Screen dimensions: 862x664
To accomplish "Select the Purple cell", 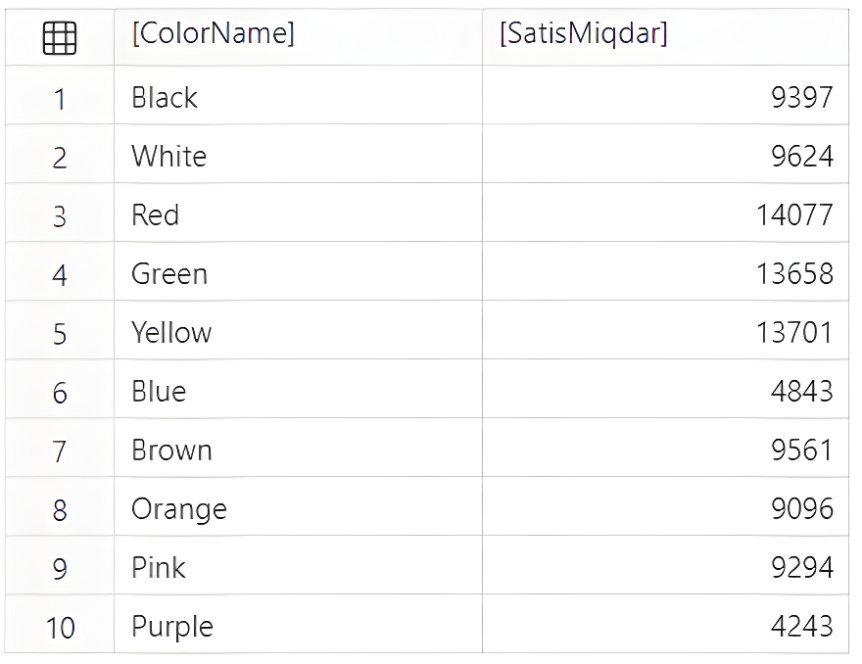I will point(172,627).
